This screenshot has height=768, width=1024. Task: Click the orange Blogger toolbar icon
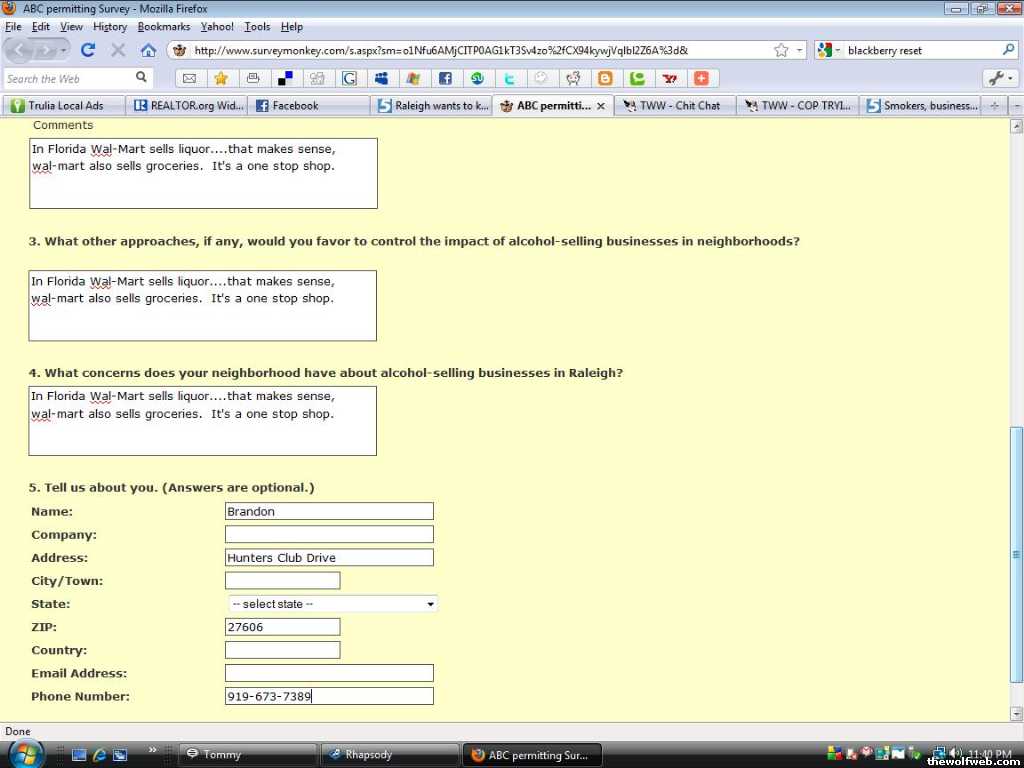605,78
